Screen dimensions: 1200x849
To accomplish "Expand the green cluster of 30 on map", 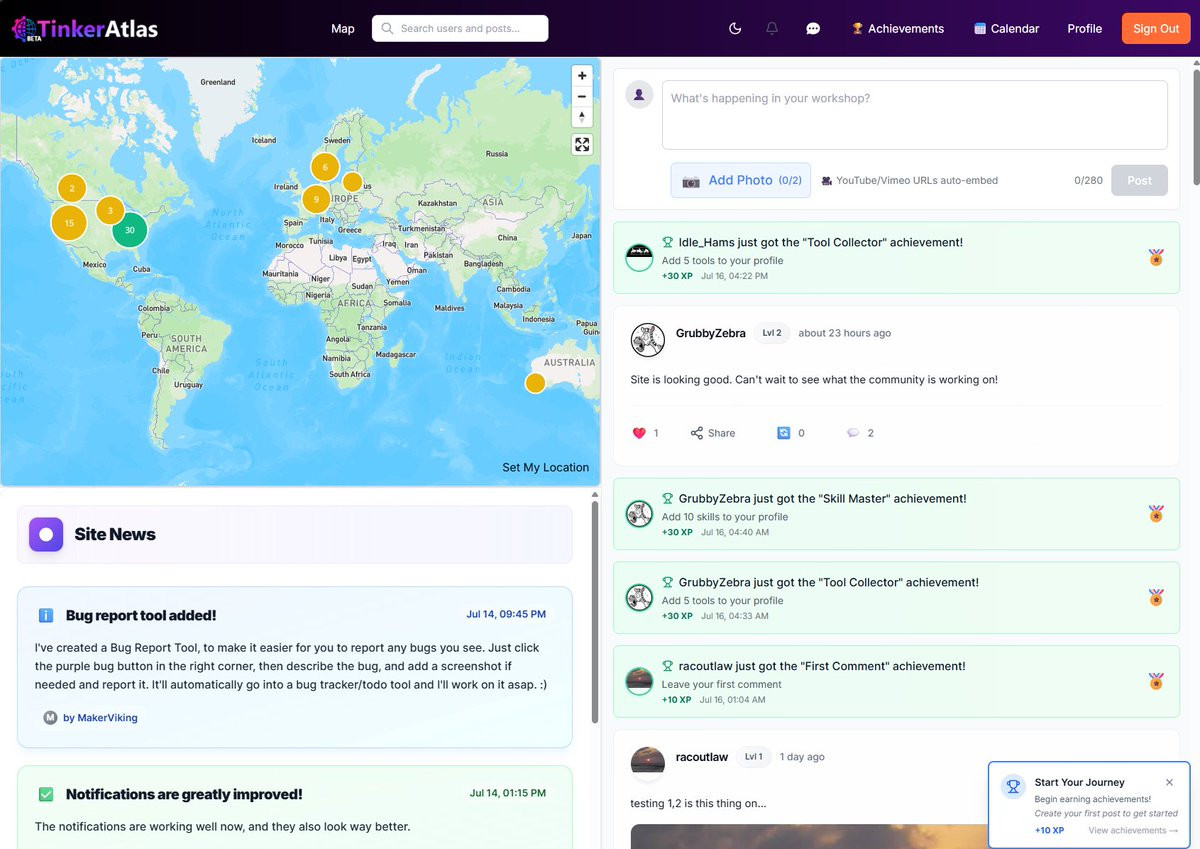I will pos(129,230).
